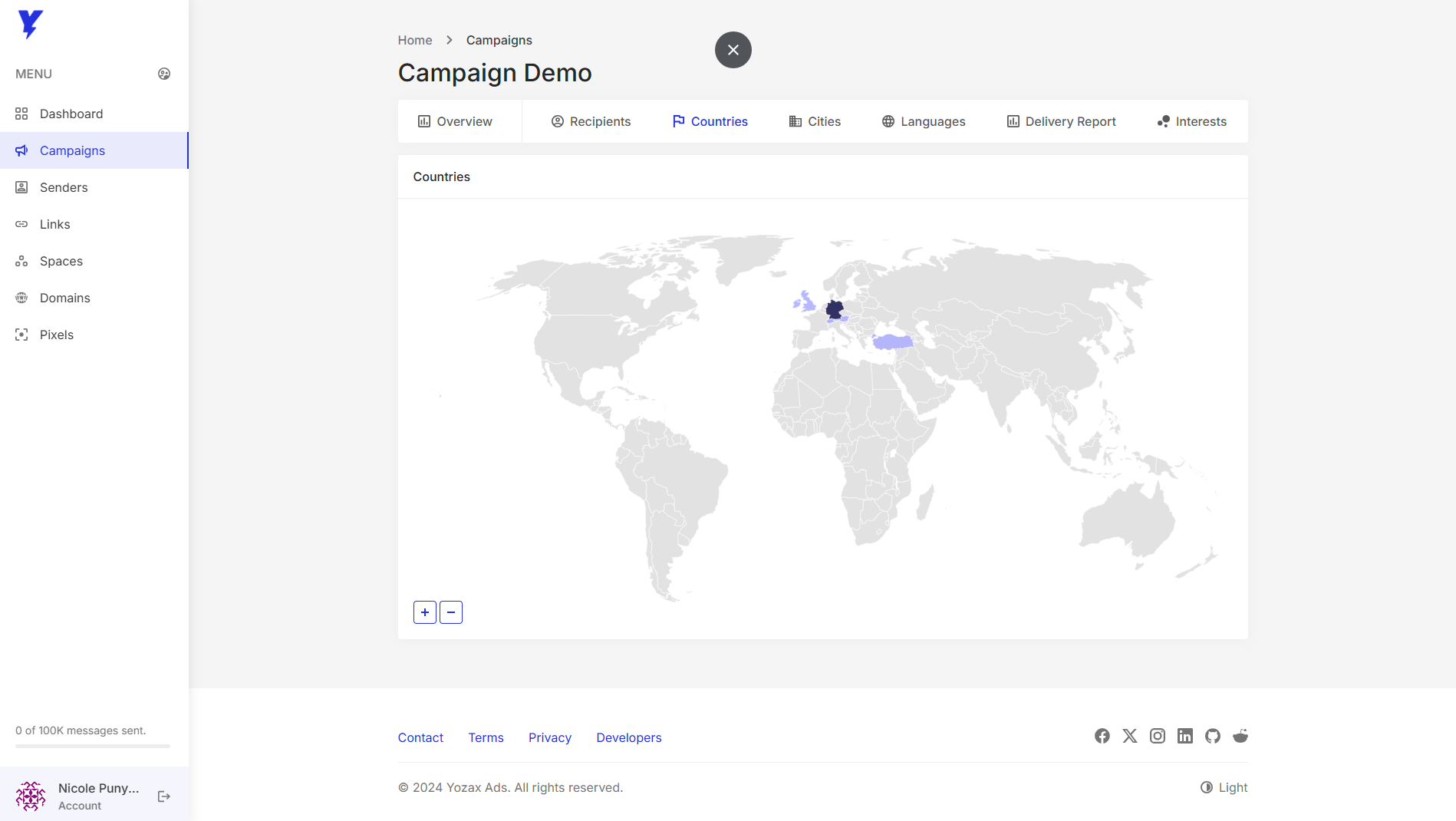Click the dark-shaded Germany on the map
This screenshot has height=821, width=1456.
pyautogui.click(x=835, y=309)
